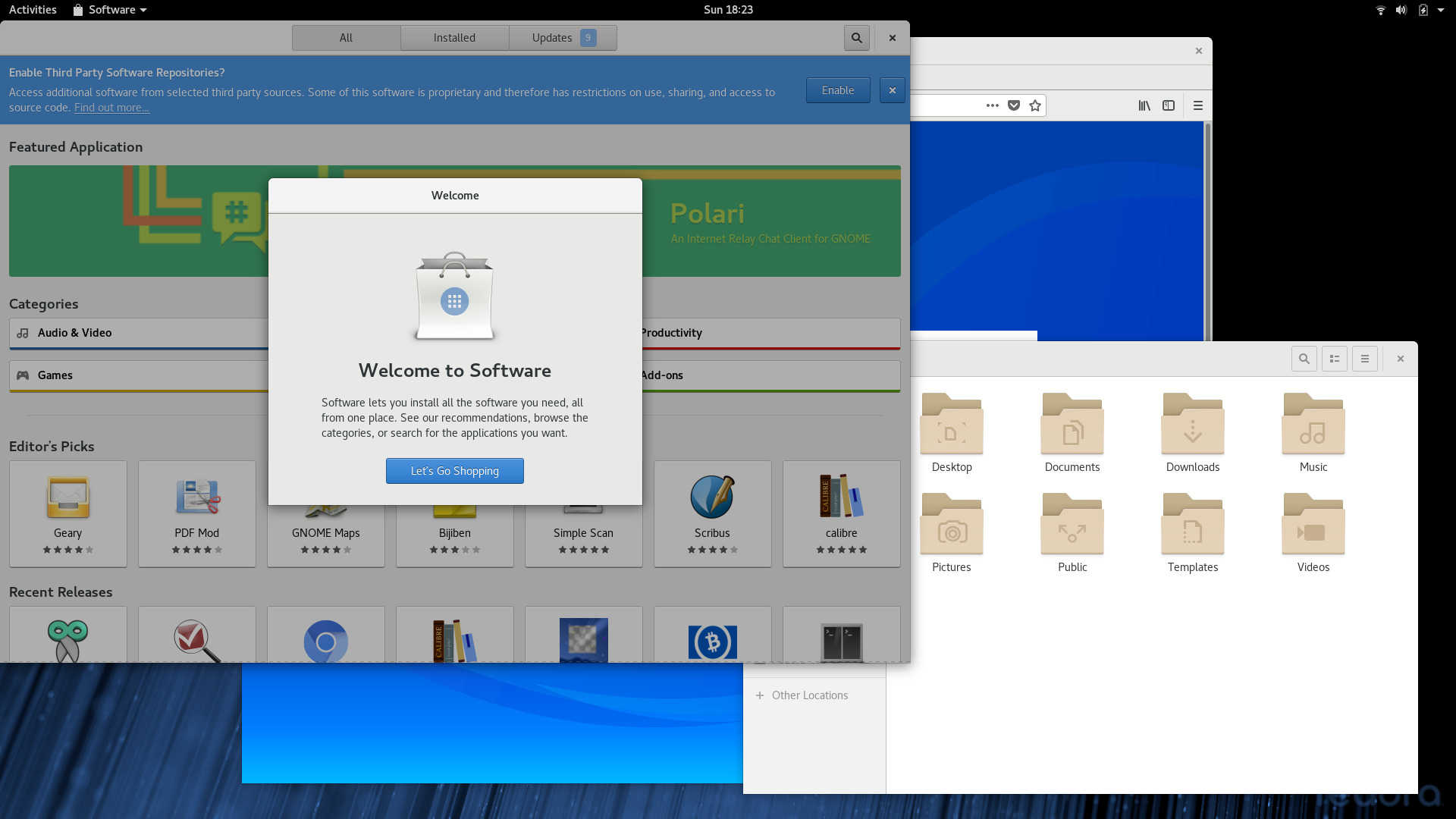Click the Firefox page vertical scrollbar

[x=1207, y=231]
